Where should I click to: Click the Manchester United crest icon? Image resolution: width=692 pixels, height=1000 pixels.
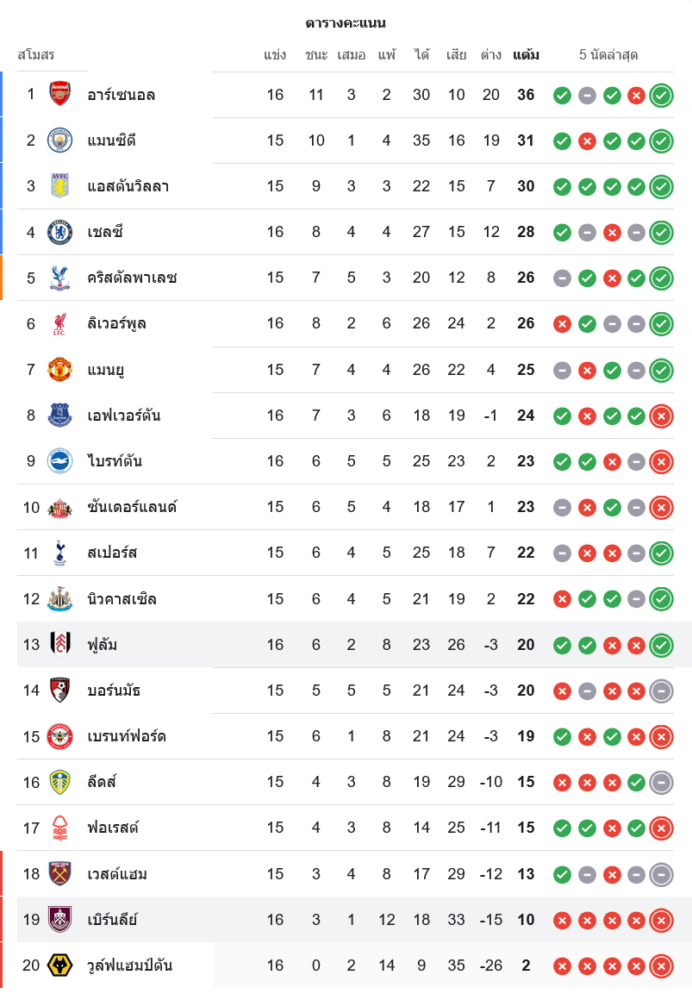60,369
